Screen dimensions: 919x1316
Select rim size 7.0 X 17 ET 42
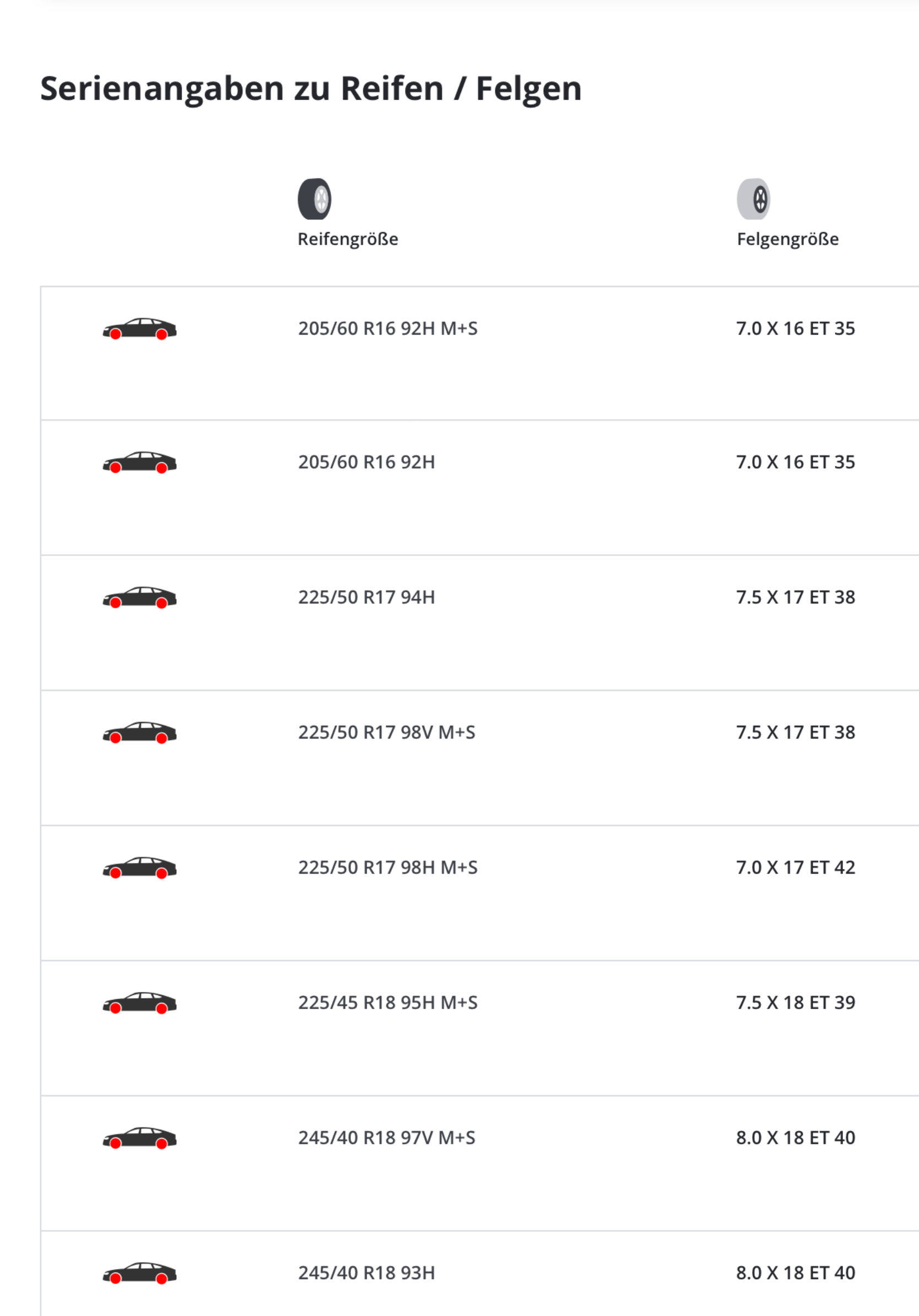[x=796, y=867]
